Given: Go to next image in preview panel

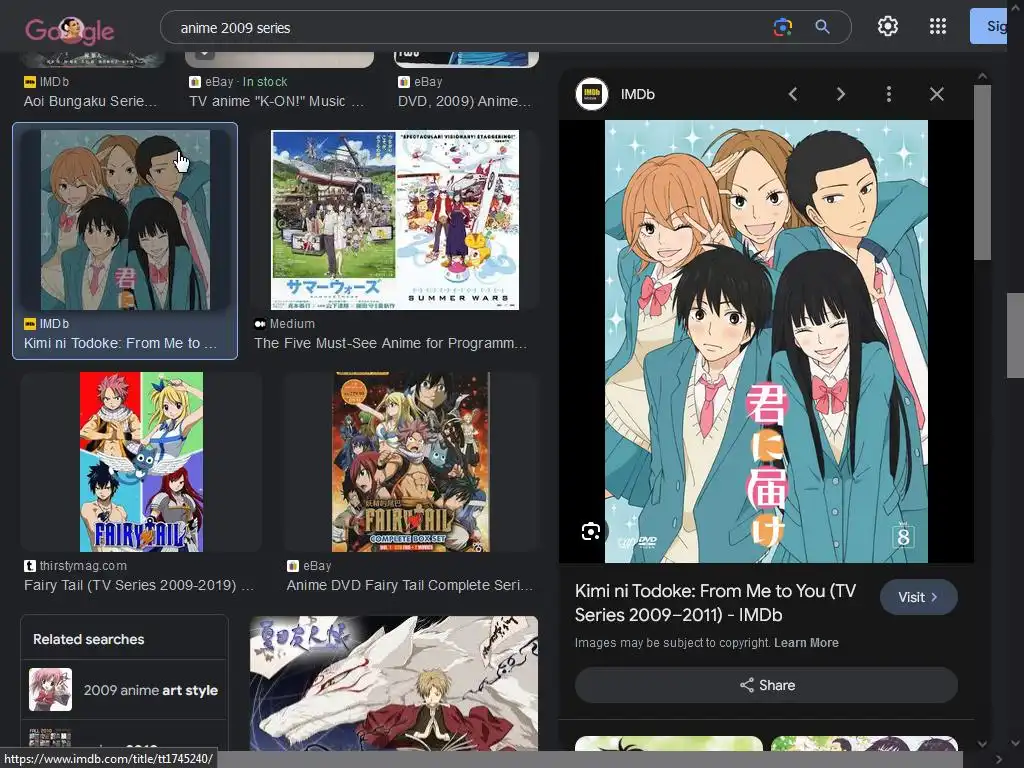Looking at the screenshot, I should (x=840, y=94).
